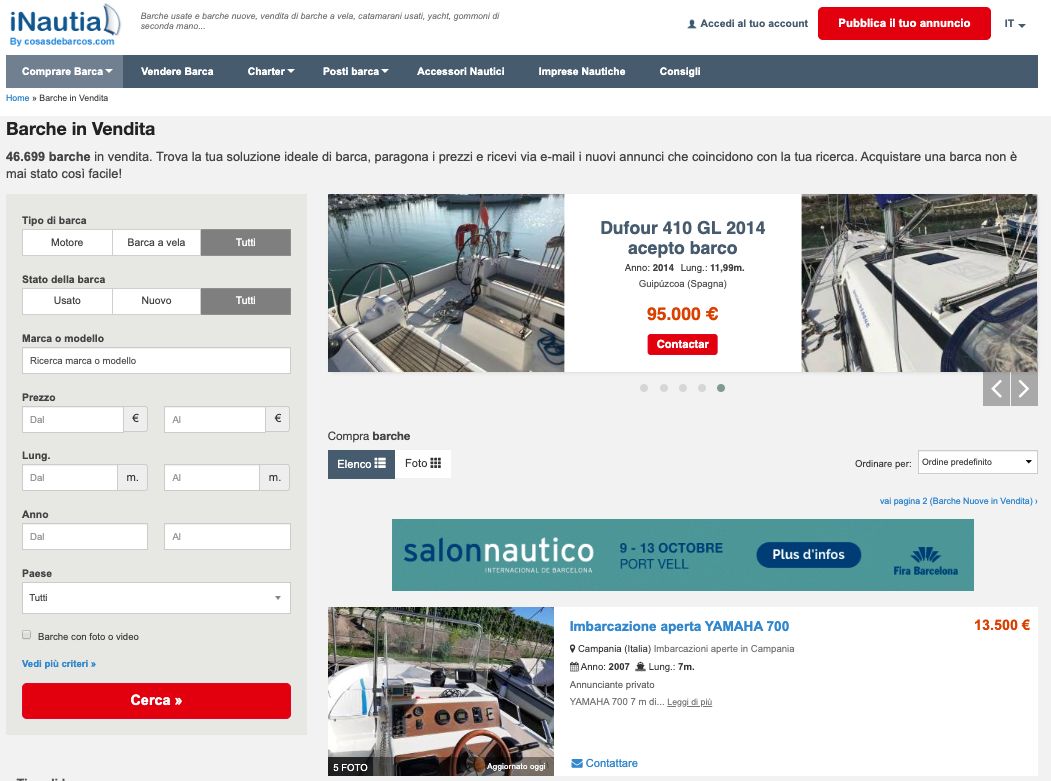The image size is (1051, 781).
Task: Switch to Foto grid view
Action: [x=422, y=464]
